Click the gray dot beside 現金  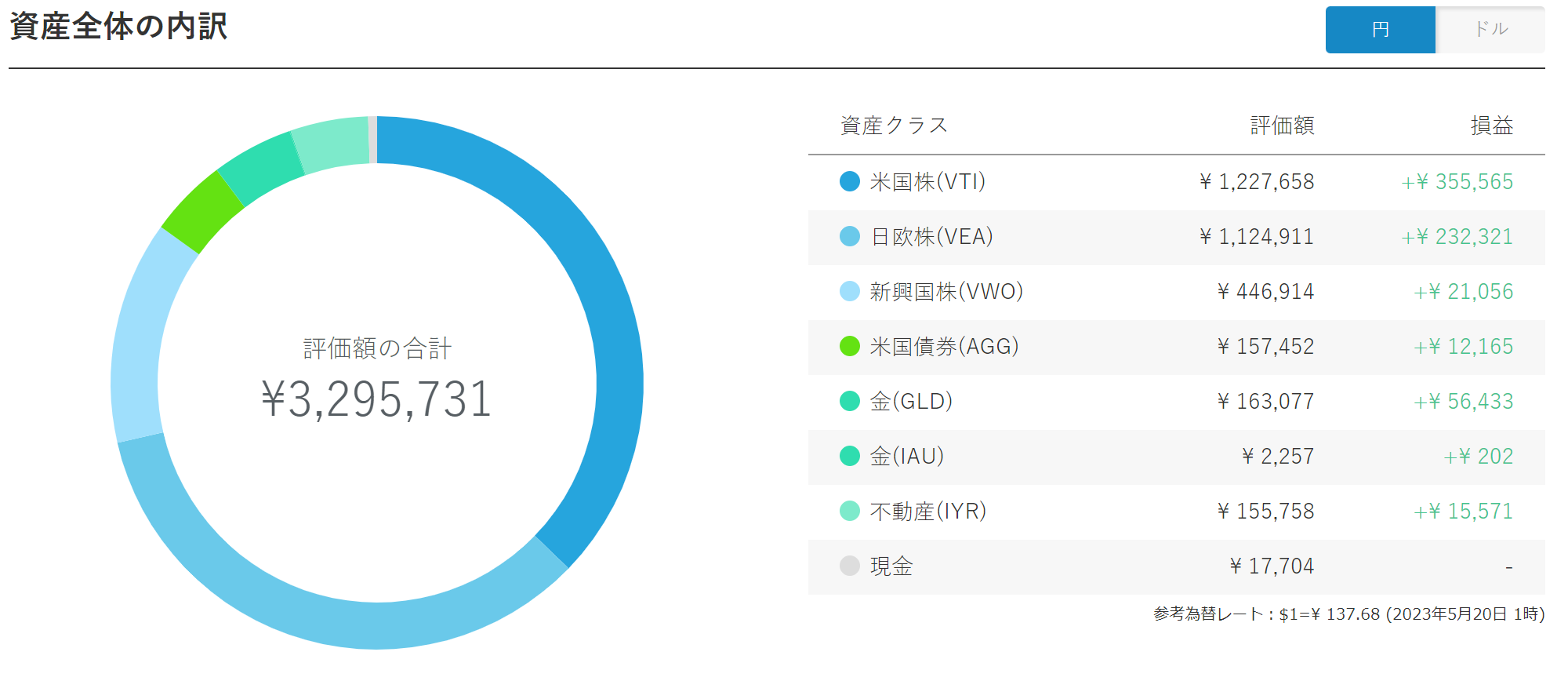click(x=850, y=566)
